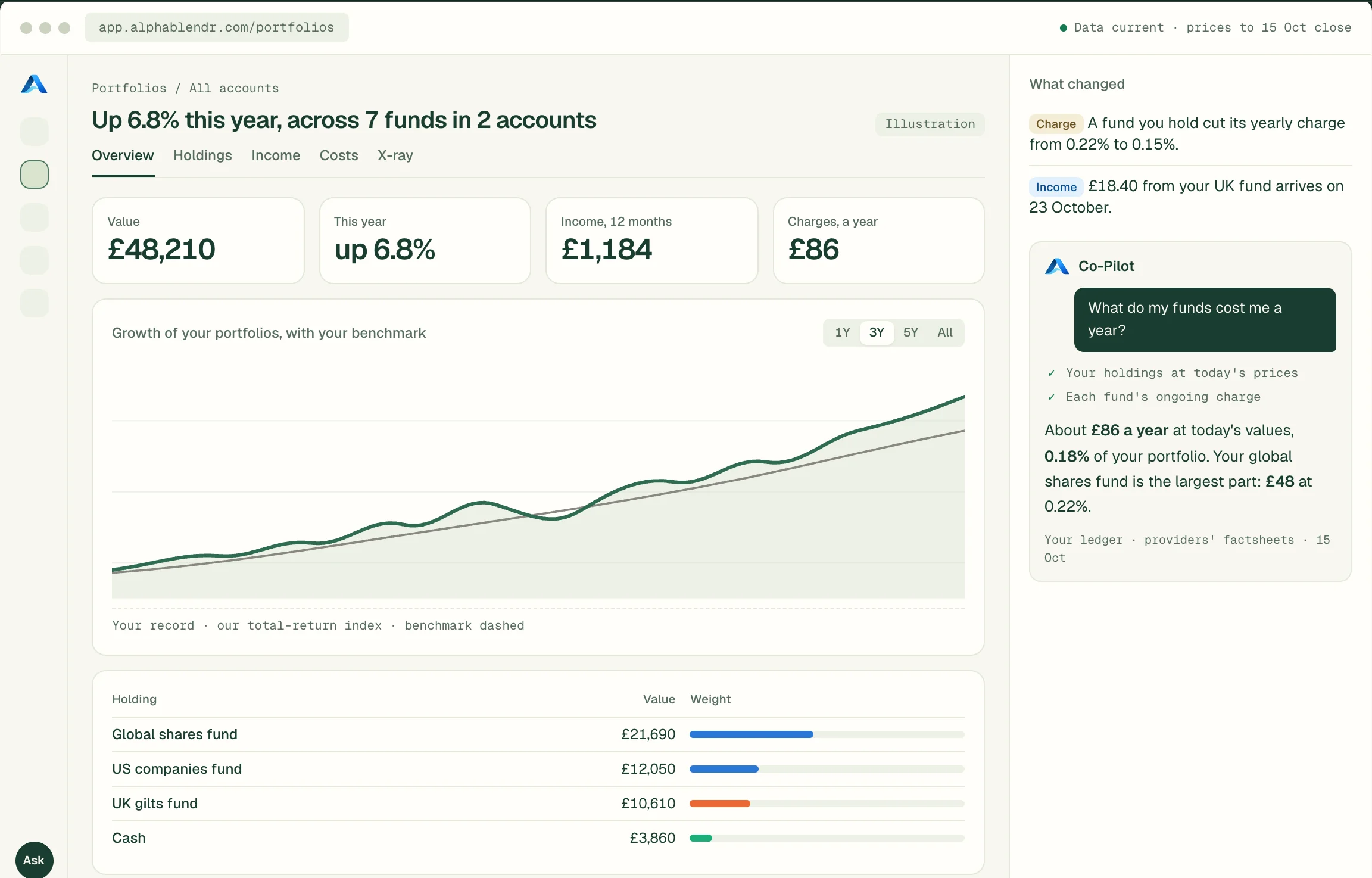Open the Value £48,210 card

(x=198, y=241)
